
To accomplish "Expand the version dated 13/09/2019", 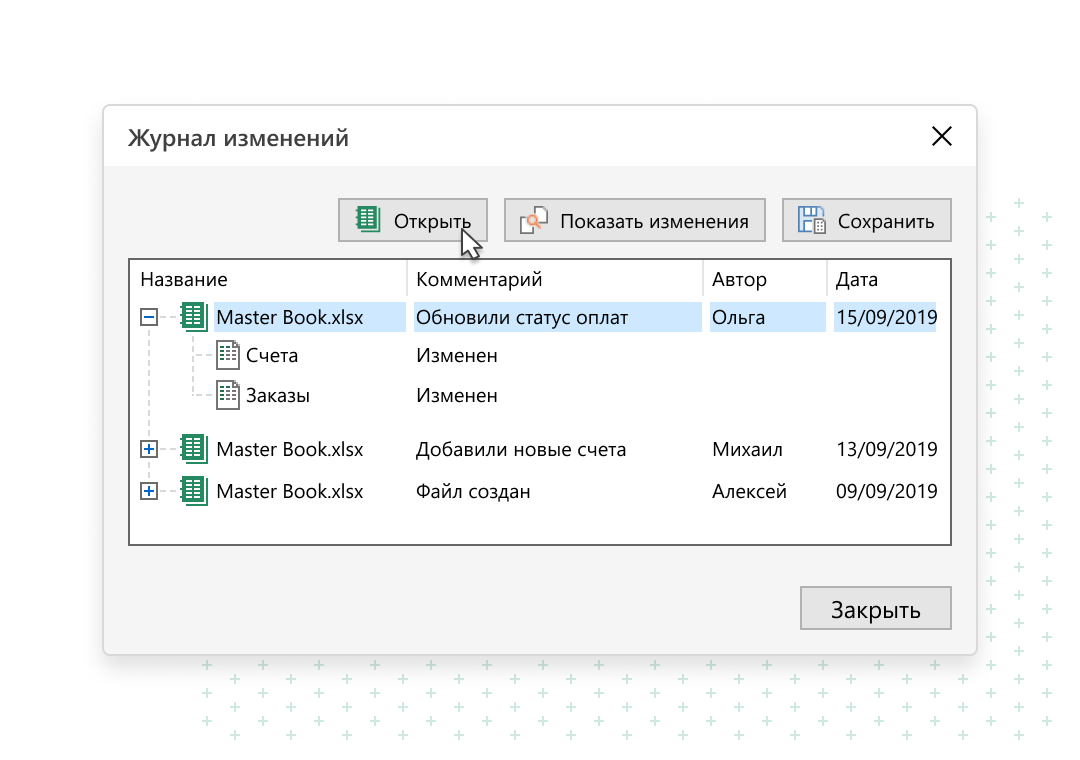I will (149, 450).
